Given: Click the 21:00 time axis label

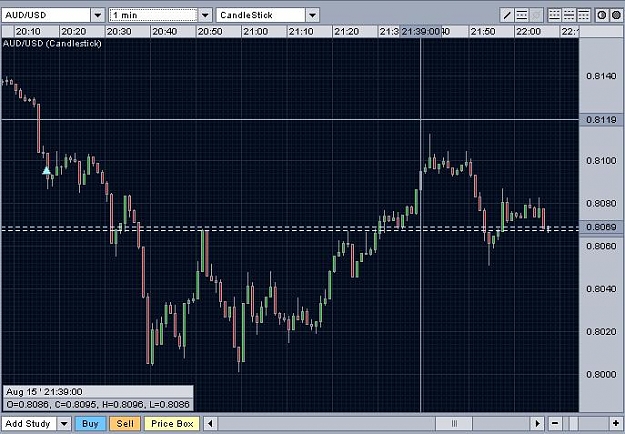Looking at the screenshot, I should [x=255, y=31].
